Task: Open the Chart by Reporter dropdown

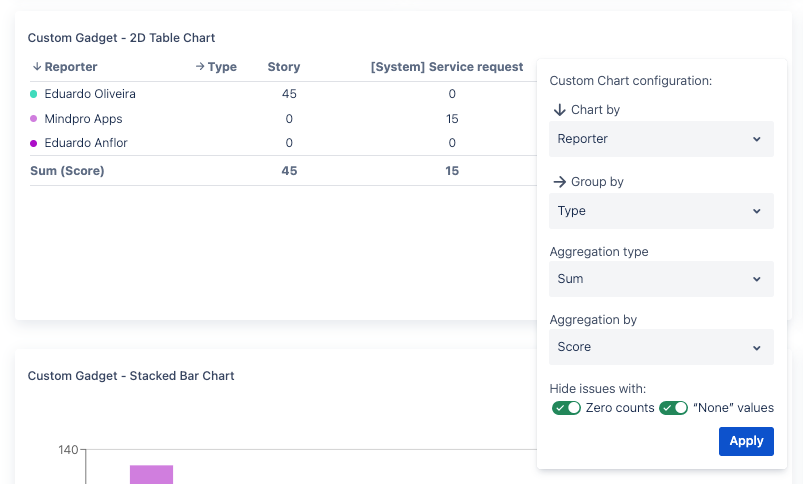Action: pyautogui.click(x=661, y=139)
